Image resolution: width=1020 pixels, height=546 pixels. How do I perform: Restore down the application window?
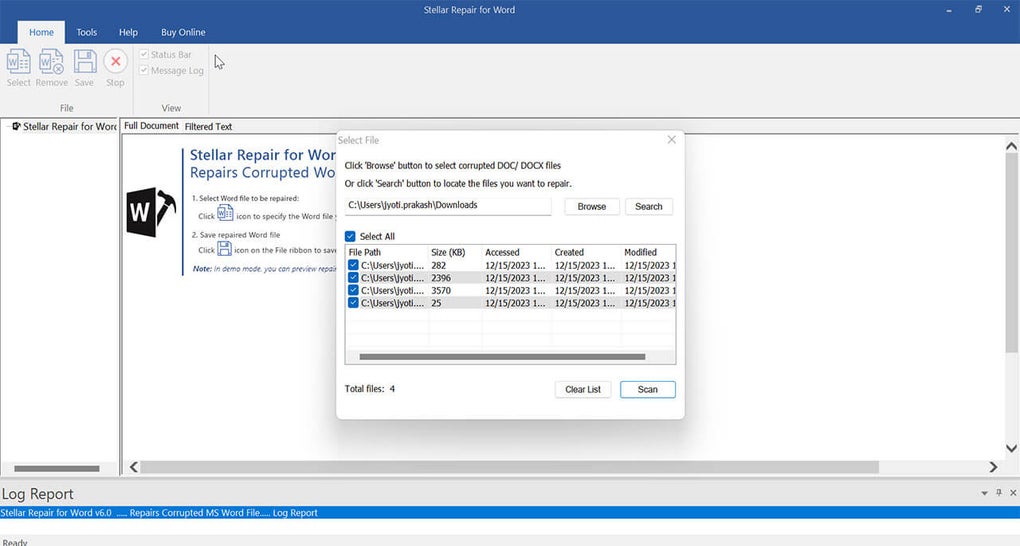[x=978, y=10]
